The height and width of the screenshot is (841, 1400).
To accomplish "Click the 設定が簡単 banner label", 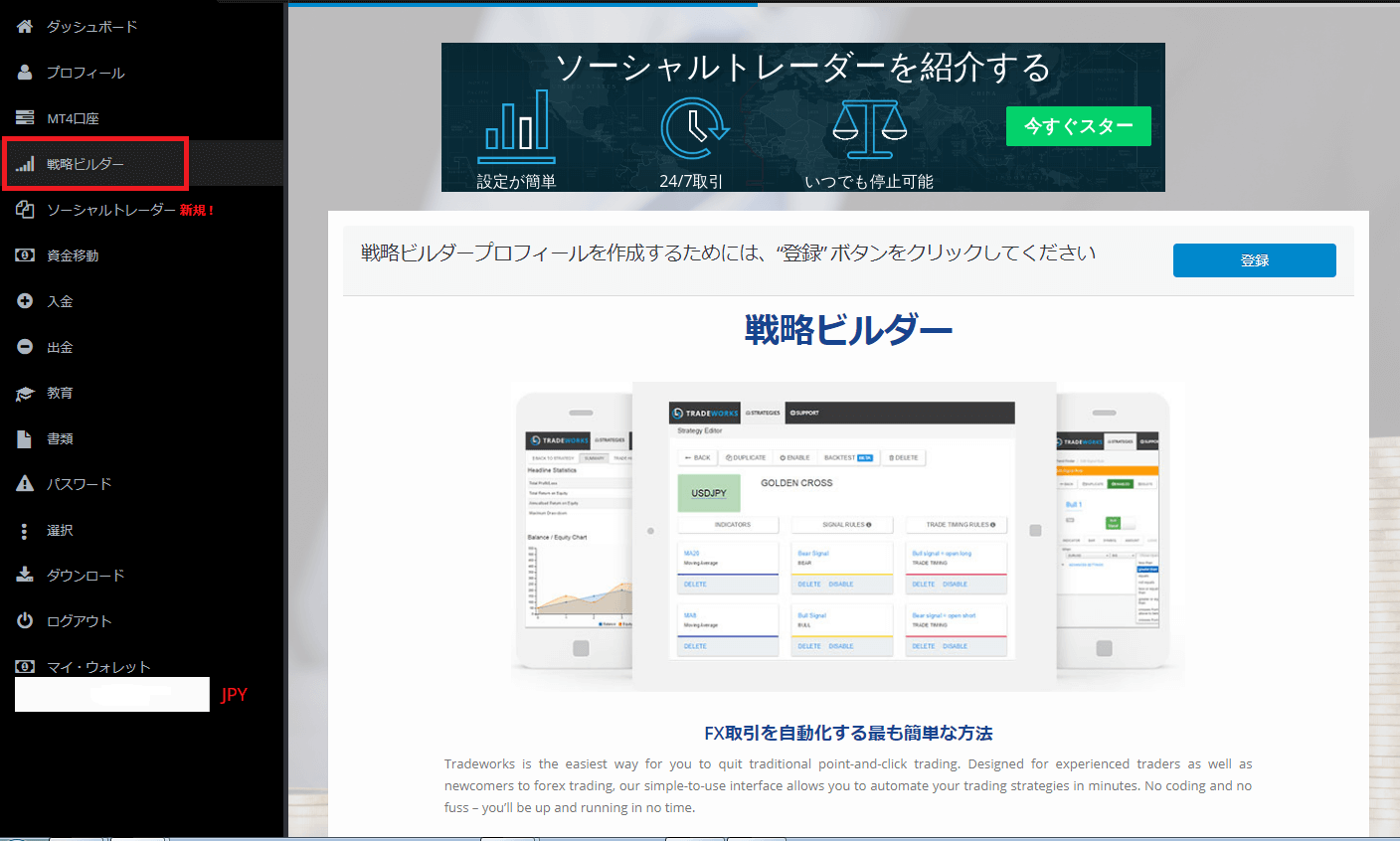I will [516, 182].
